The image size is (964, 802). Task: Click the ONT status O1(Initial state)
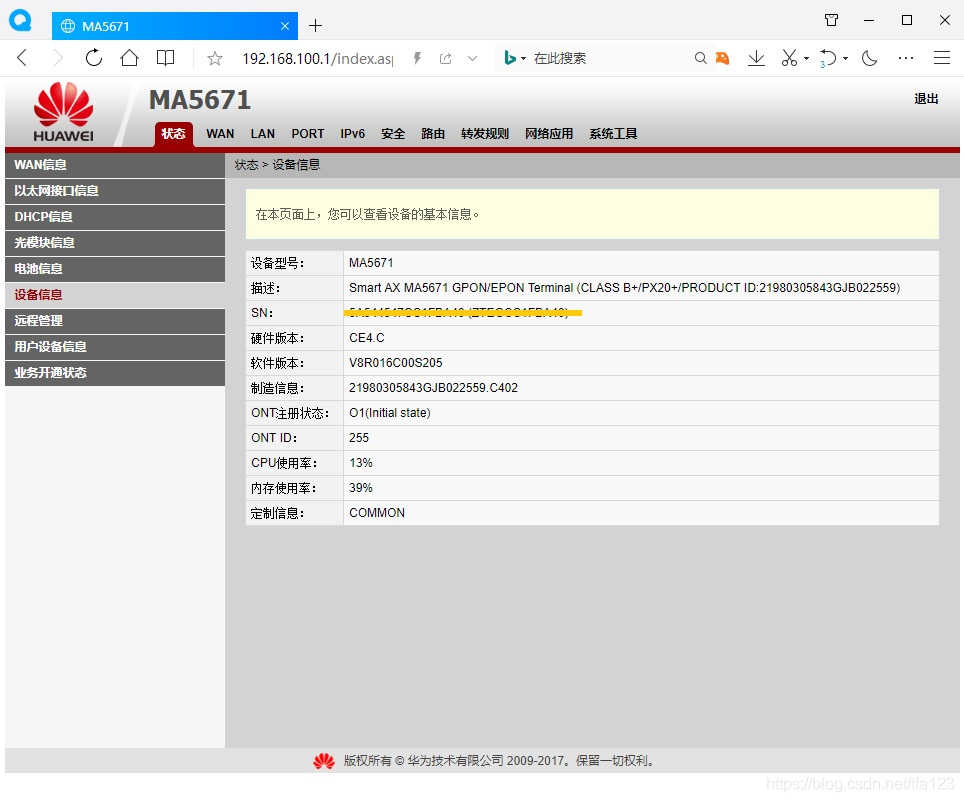(x=390, y=413)
